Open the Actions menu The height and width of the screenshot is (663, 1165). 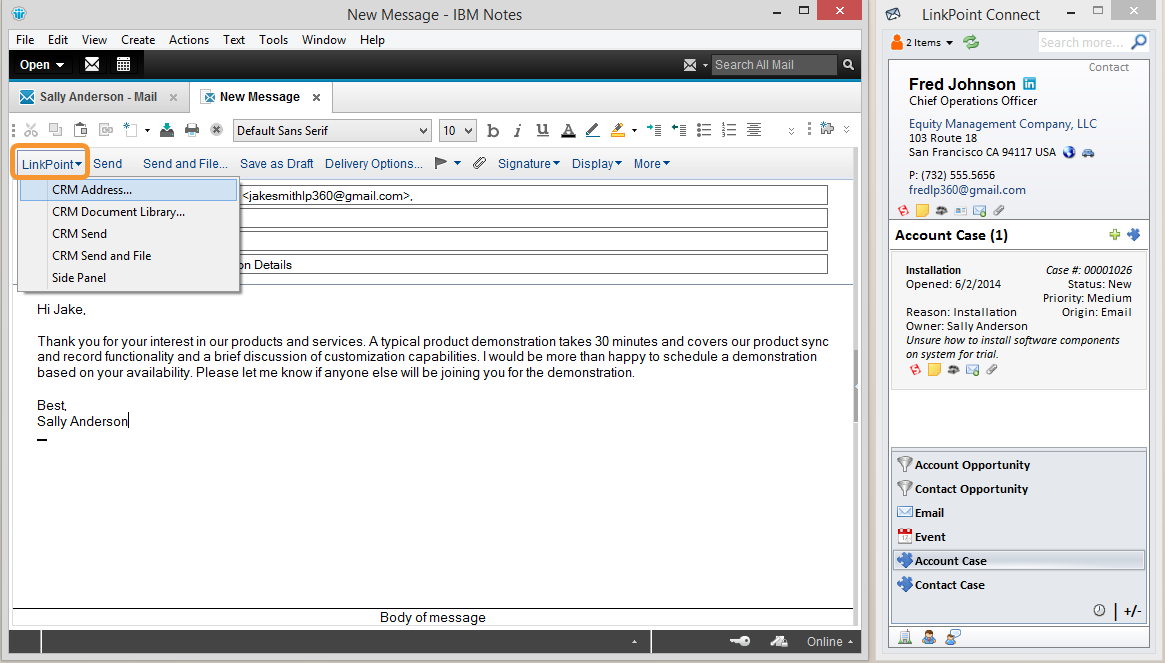(189, 40)
